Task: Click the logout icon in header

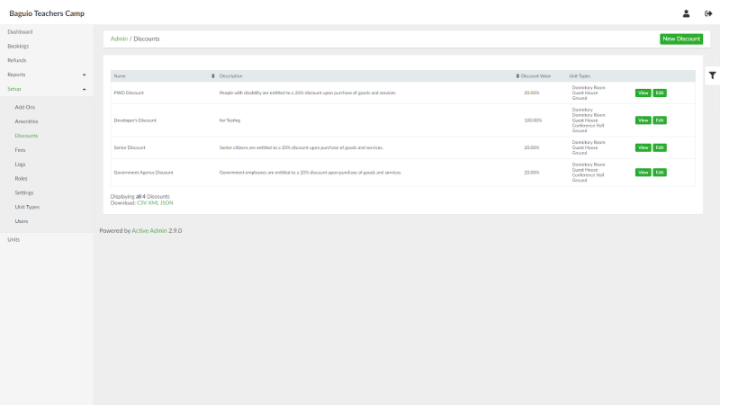Action: 708,13
